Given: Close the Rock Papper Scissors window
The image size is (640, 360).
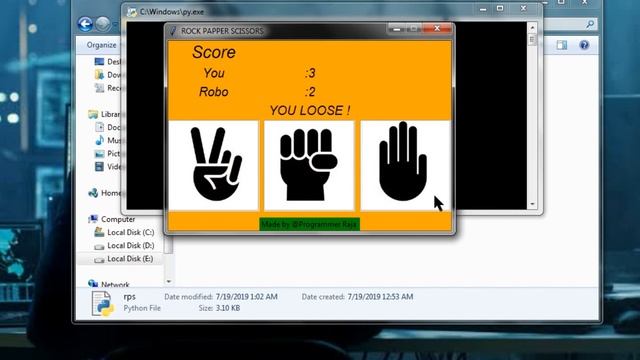Looking at the screenshot, I should click(437, 28).
